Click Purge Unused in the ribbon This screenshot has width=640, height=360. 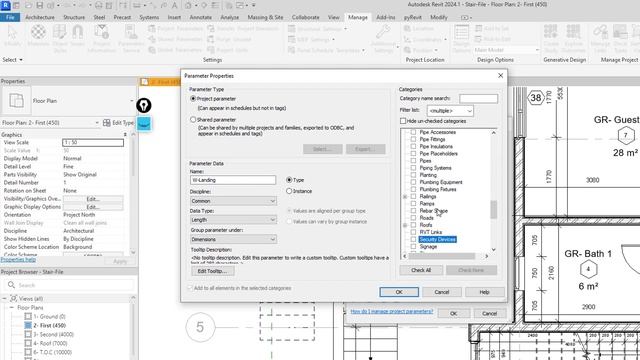(x=228, y=39)
